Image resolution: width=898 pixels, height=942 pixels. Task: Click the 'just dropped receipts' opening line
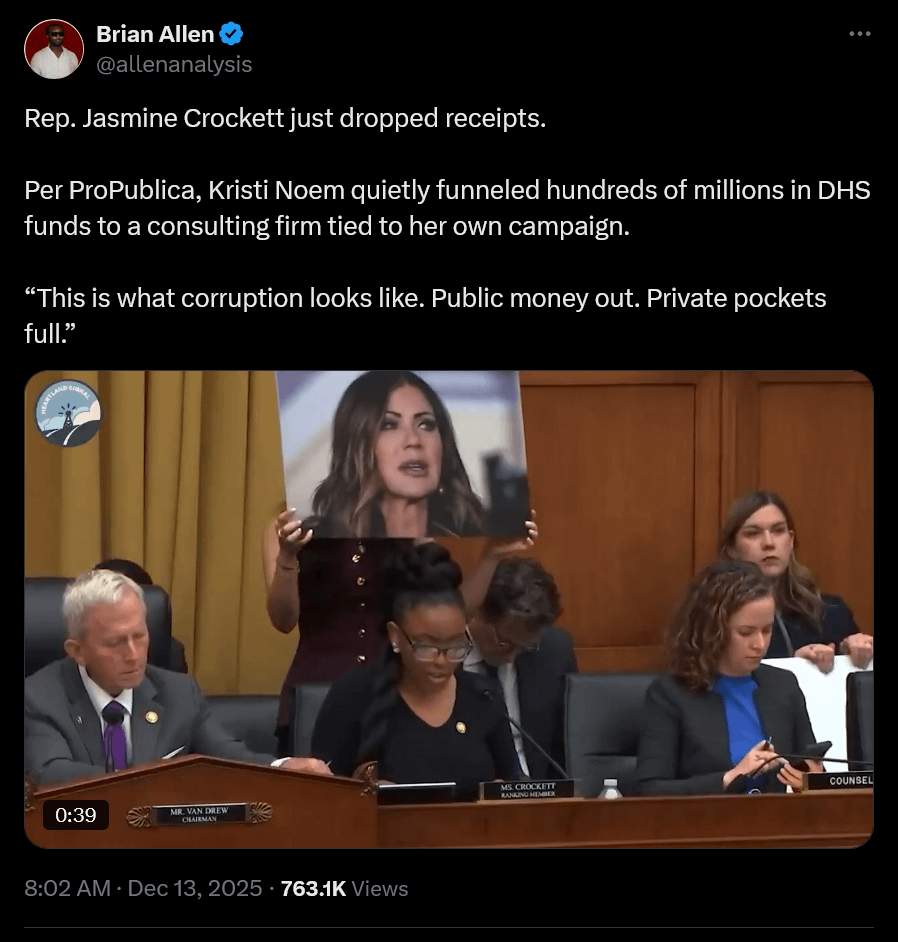tap(285, 118)
